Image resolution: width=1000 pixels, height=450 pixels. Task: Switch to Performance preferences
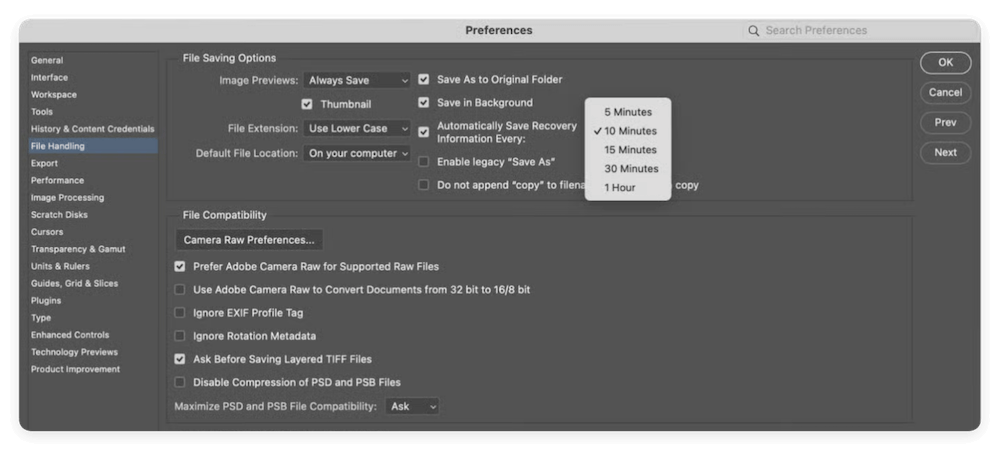point(57,181)
